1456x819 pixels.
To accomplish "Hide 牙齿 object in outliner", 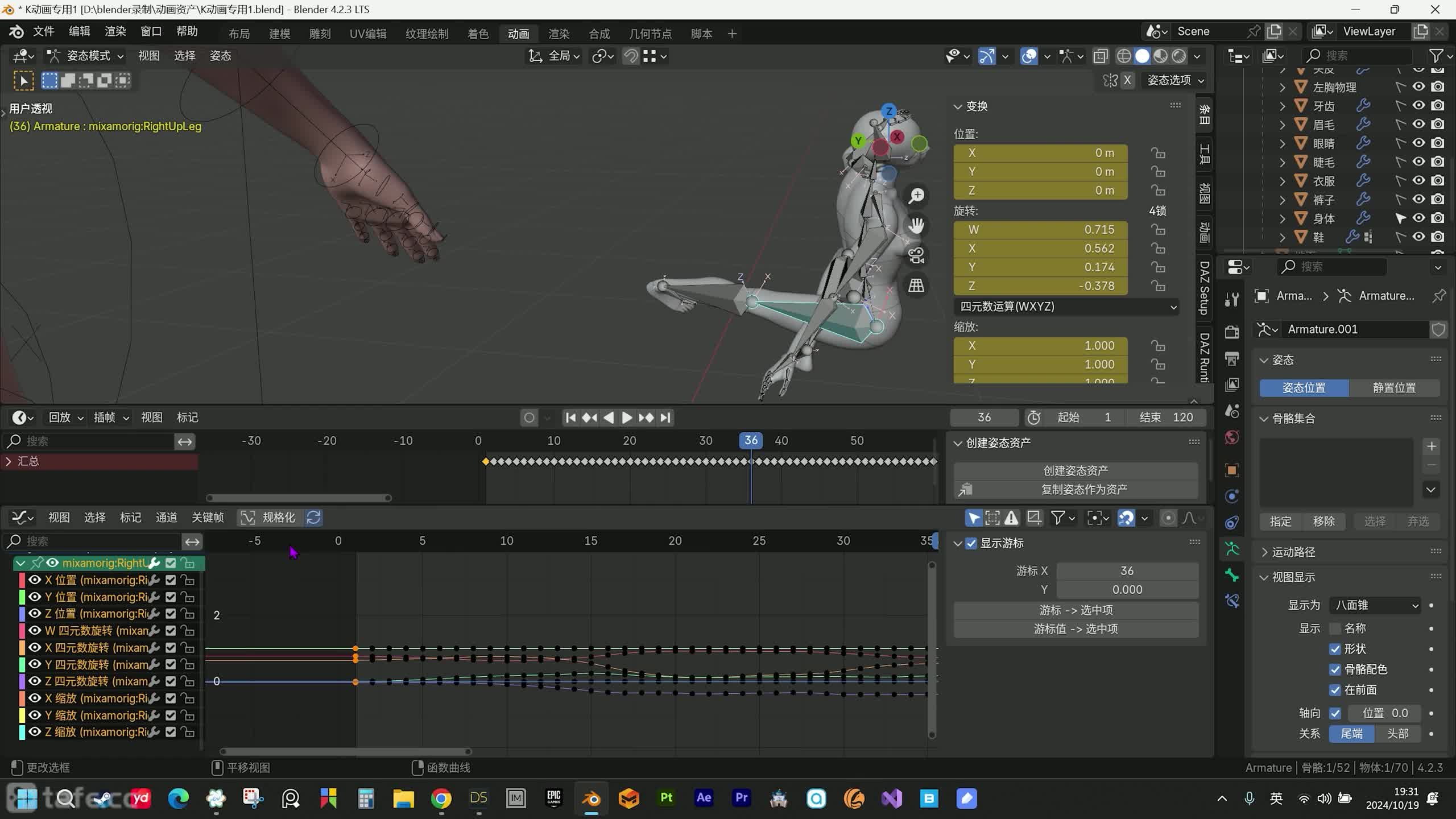I will (x=1419, y=106).
